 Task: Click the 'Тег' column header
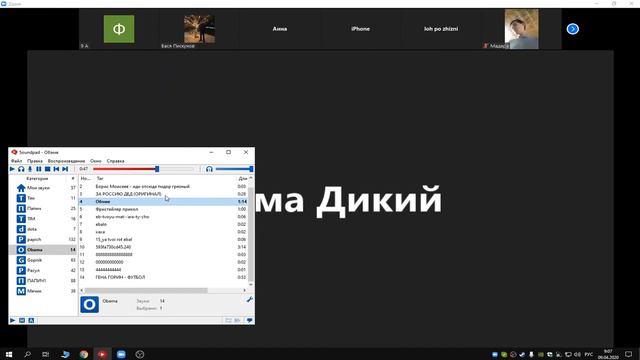tap(100, 178)
